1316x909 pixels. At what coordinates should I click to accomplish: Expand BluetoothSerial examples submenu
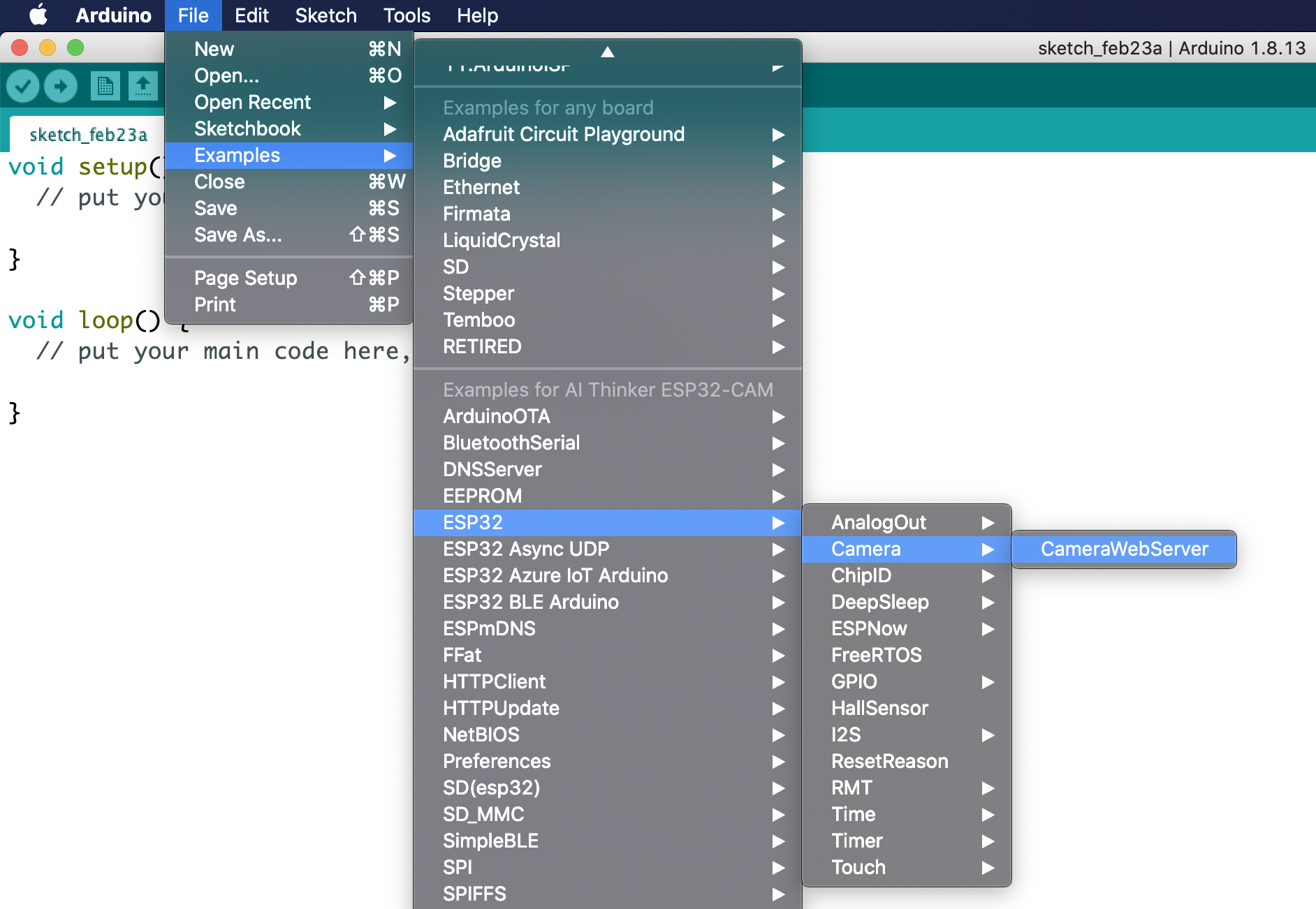[x=608, y=443]
